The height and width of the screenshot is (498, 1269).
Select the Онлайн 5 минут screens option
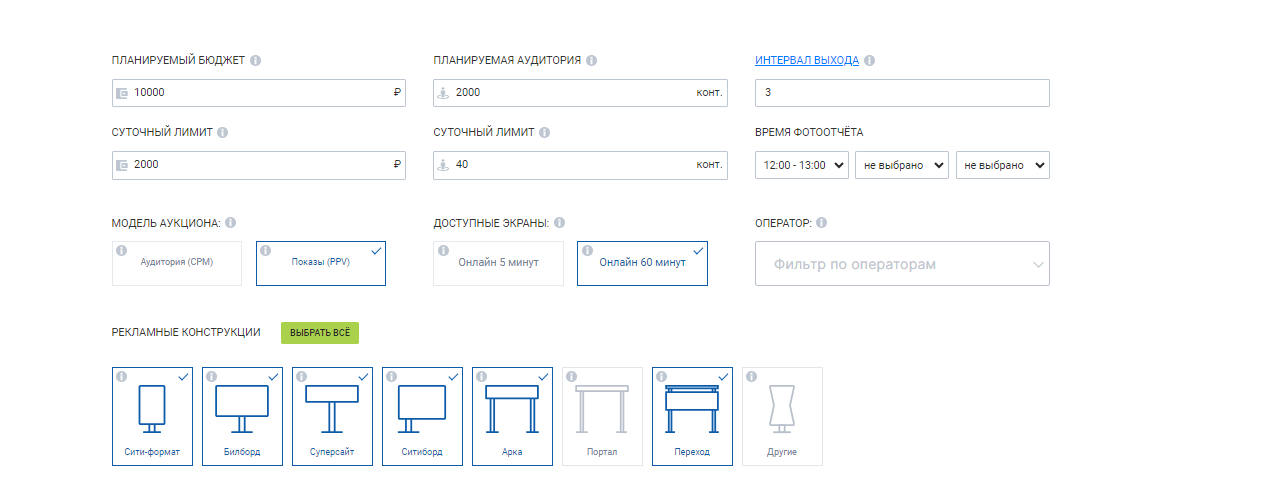[x=498, y=263]
